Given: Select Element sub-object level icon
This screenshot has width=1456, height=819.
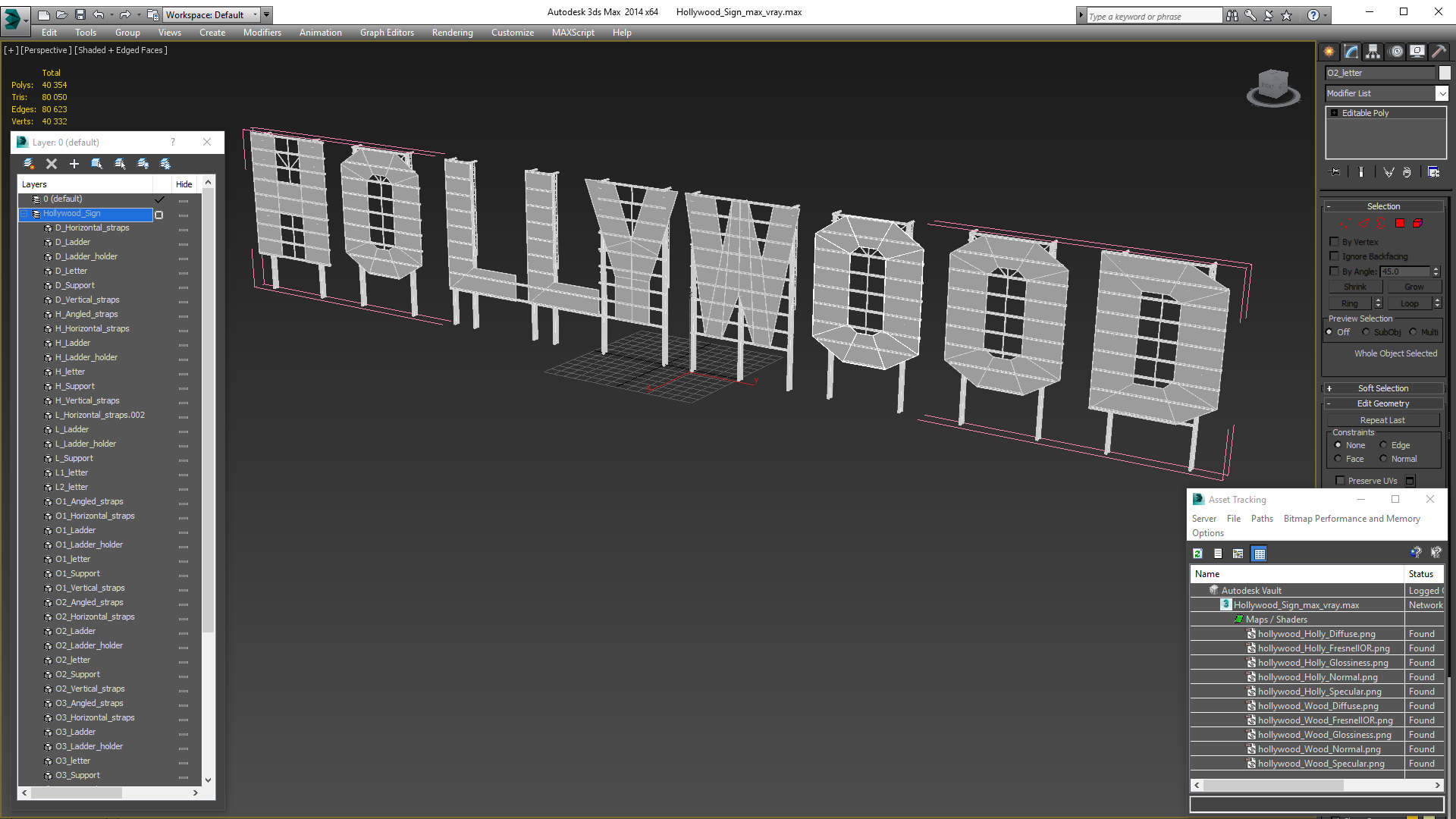Looking at the screenshot, I should pos(1417,223).
